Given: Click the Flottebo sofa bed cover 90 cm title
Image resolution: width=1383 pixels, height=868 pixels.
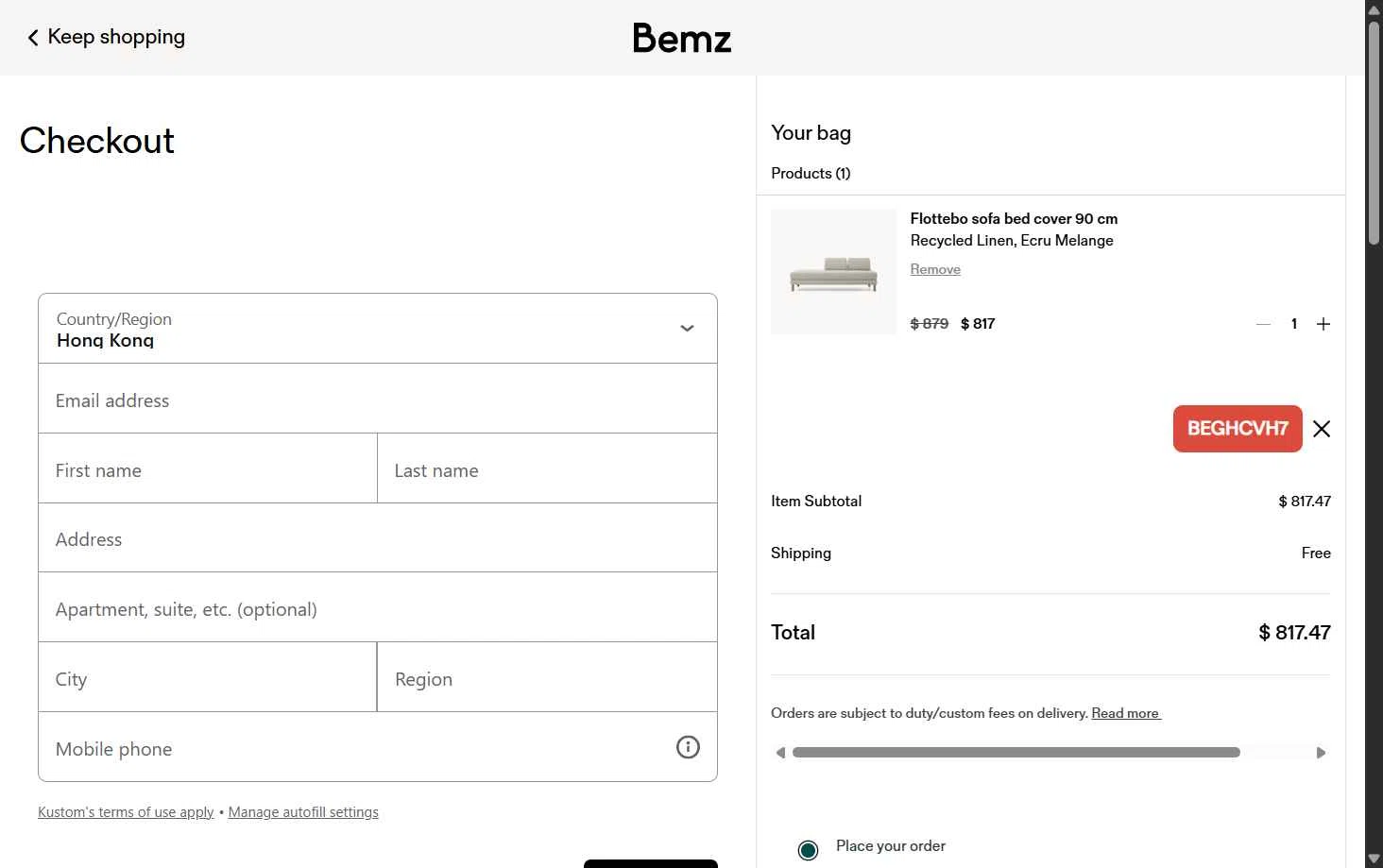Looking at the screenshot, I should point(1014,218).
